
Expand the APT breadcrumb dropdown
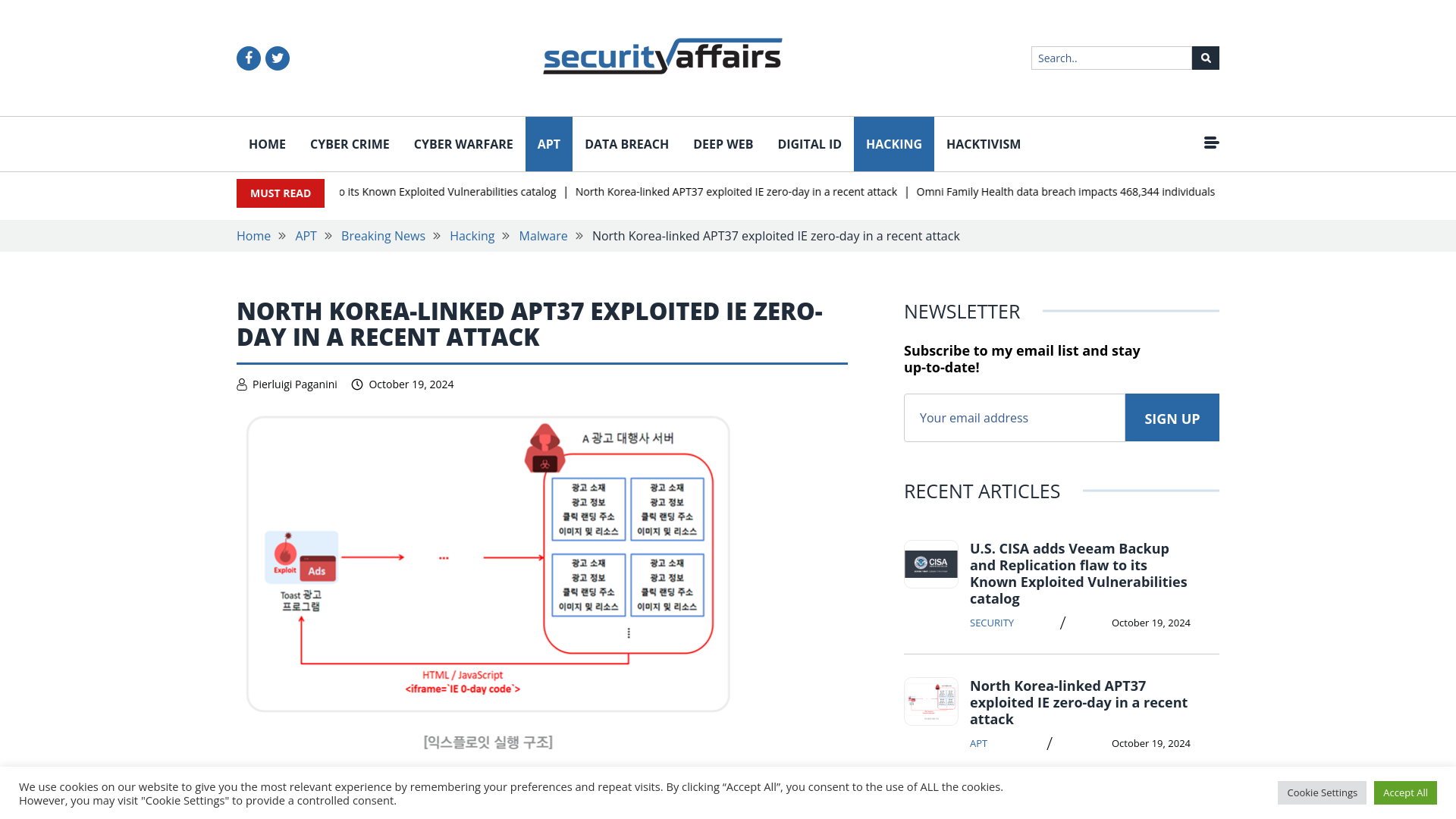pos(306,236)
